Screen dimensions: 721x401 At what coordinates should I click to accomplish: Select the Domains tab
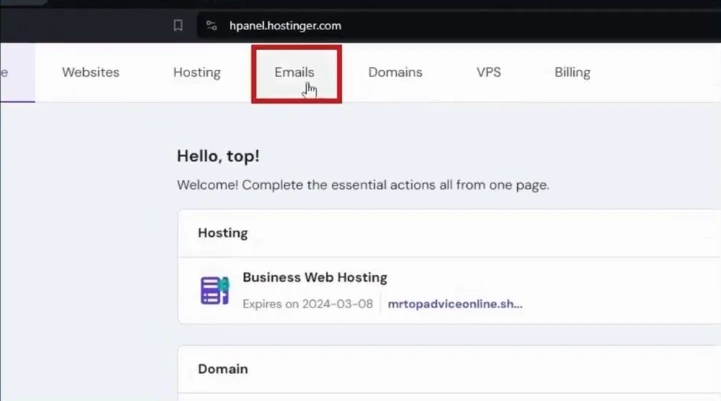pos(395,72)
